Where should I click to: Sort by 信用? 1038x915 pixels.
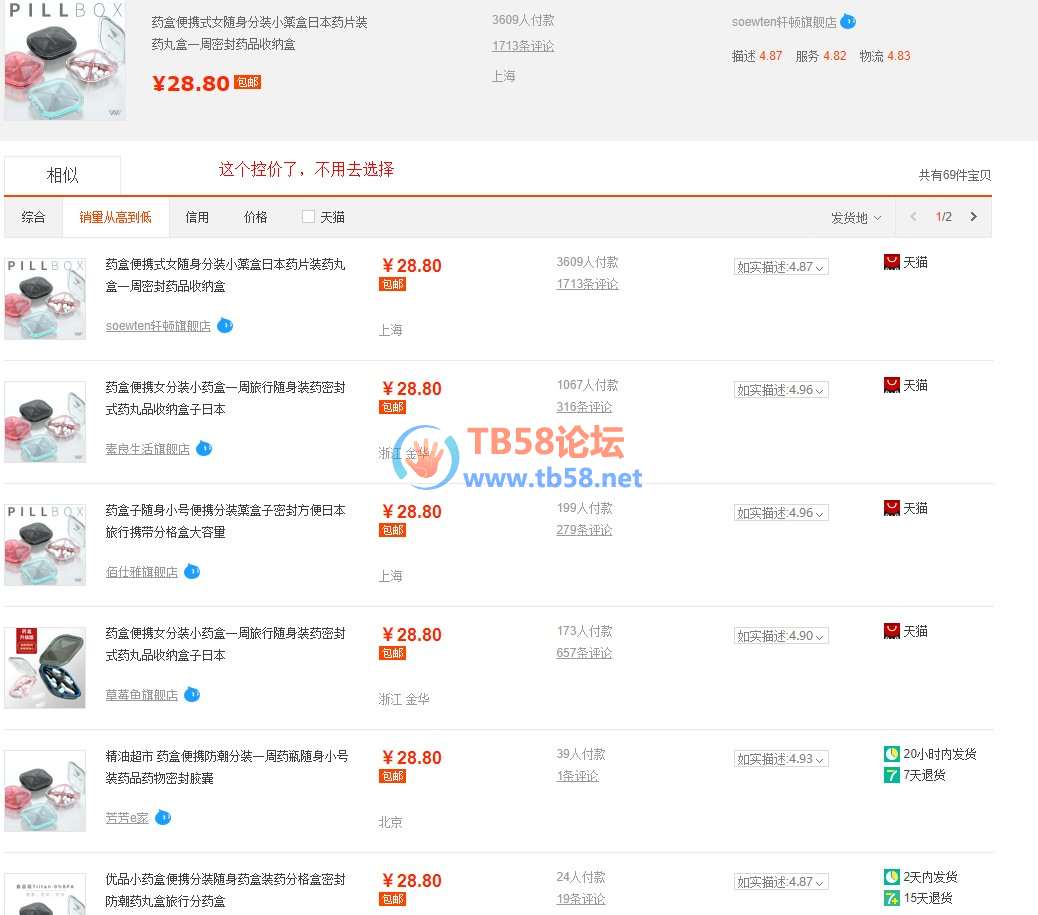(x=197, y=217)
